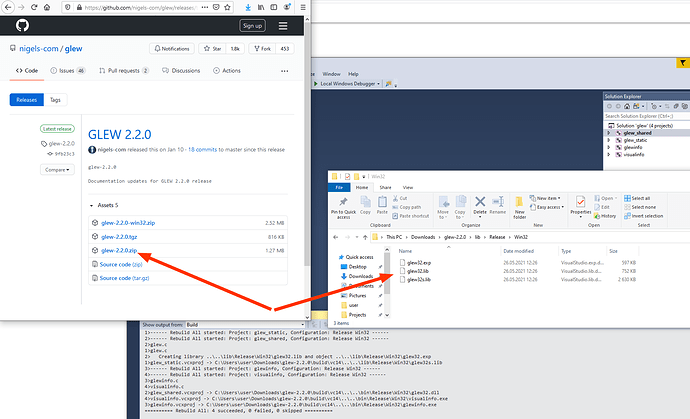The height and width of the screenshot is (419, 690).
Task: Open the GitHub header hamburger menu
Action: click(283, 26)
